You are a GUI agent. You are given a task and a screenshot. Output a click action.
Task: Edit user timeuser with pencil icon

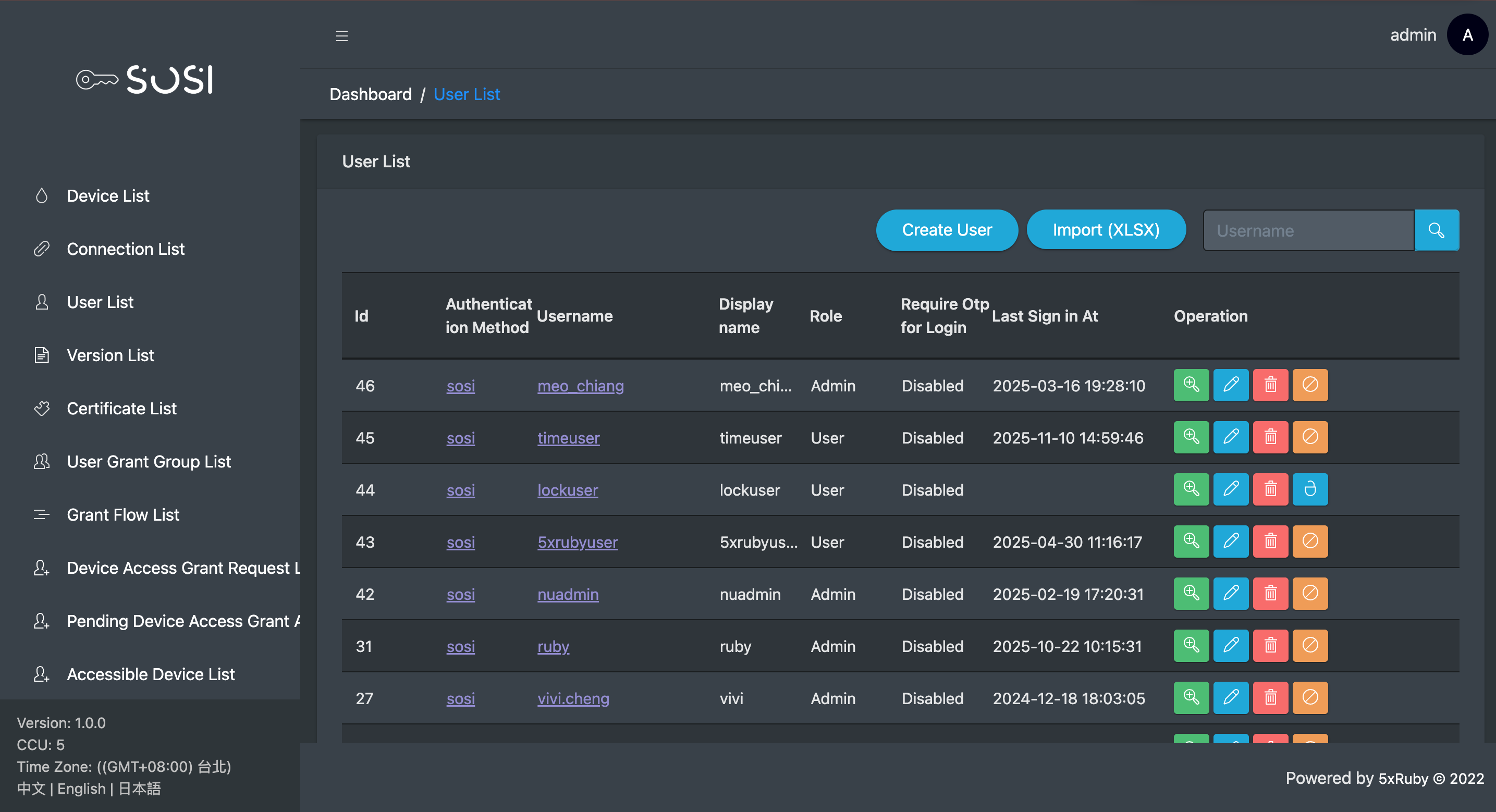click(x=1230, y=437)
